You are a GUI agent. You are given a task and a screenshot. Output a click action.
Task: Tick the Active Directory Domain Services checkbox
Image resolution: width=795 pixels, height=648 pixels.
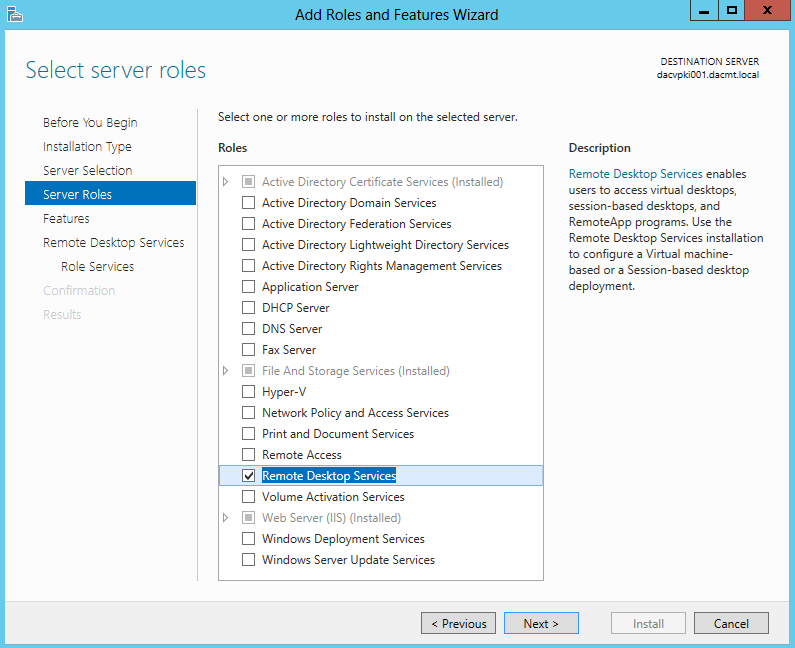click(x=248, y=203)
